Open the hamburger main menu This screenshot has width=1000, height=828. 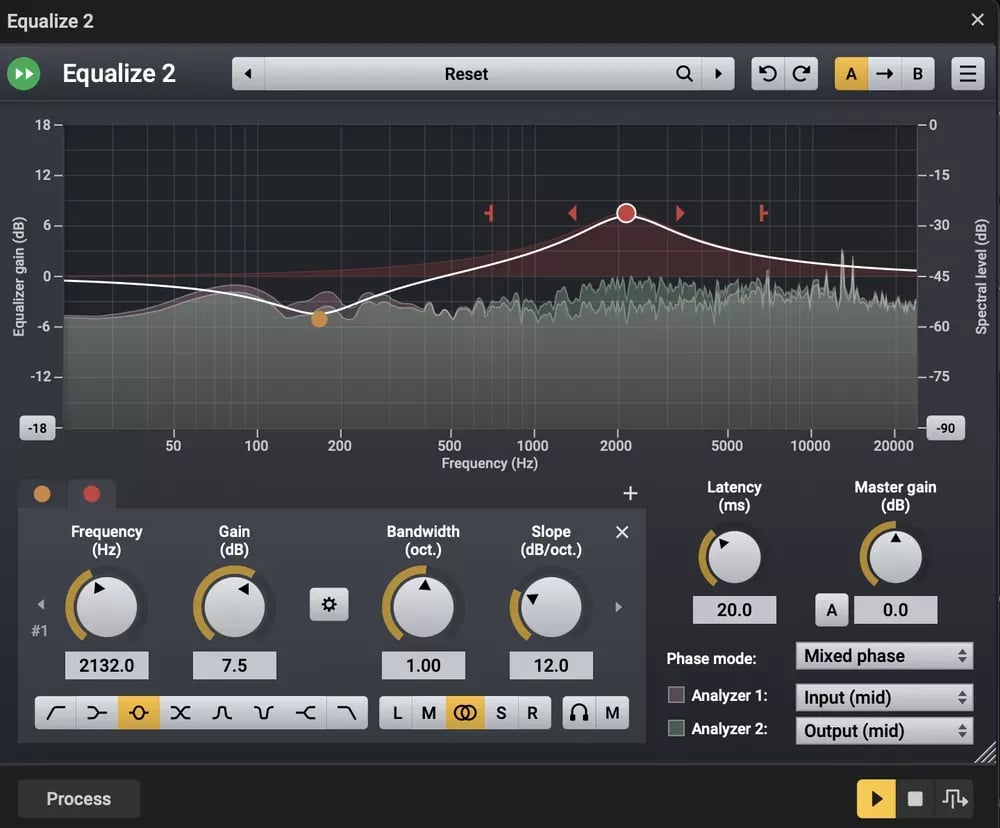(x=967, y=74)
